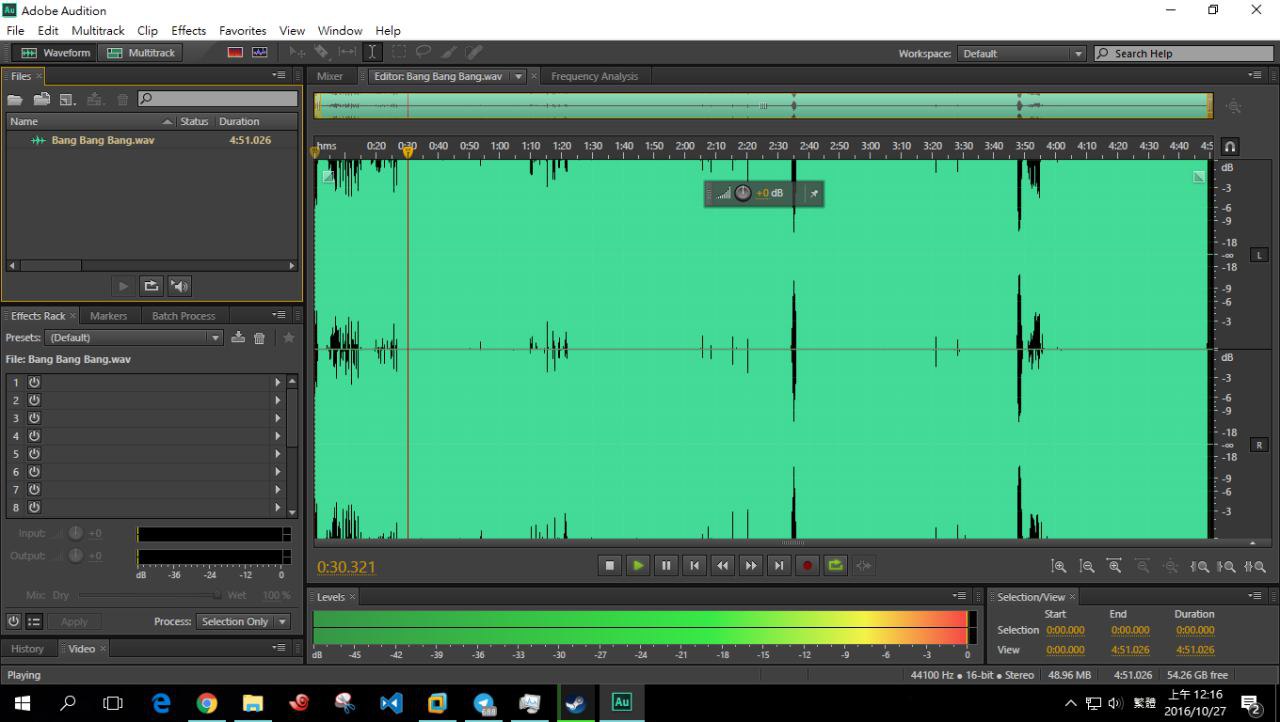This screenshot has width=1280, height=722.
Task: Expand the effect list for slot 6
Action: point(278,472)
